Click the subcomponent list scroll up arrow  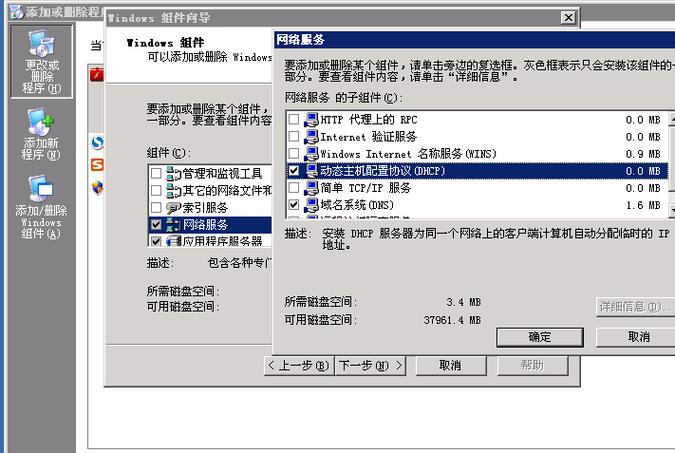coord(672,119)
